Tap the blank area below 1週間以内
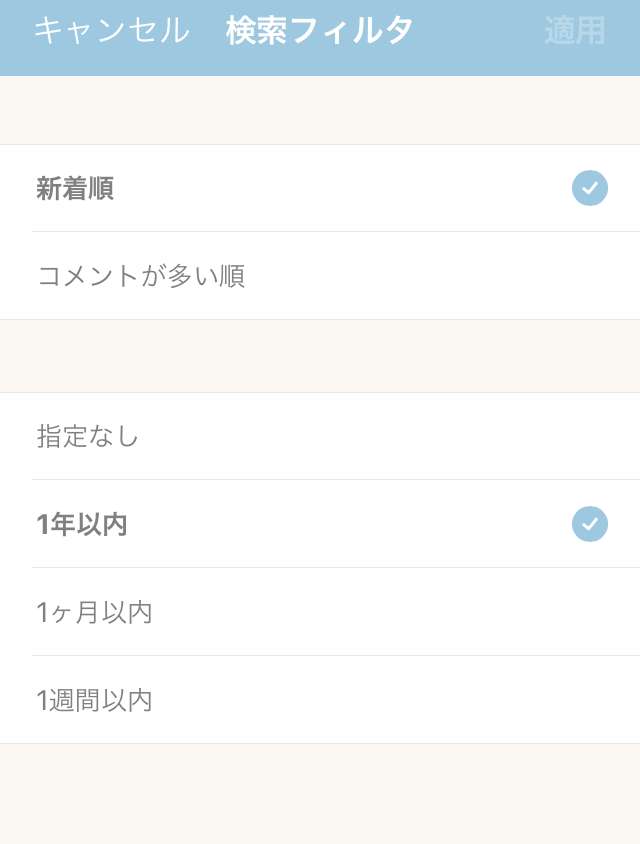 (x=320, y=793)
